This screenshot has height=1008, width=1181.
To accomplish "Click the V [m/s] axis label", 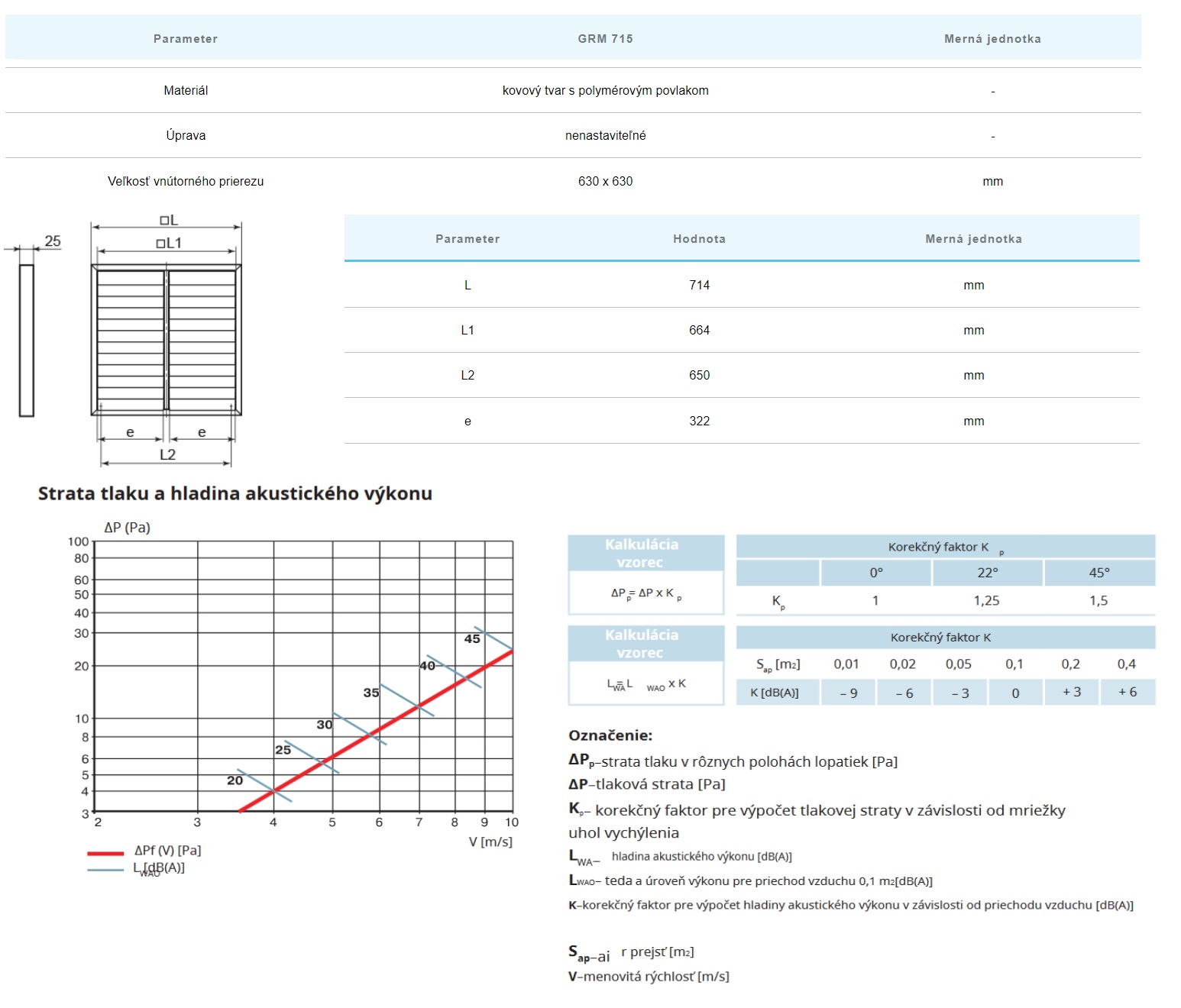I will point(490,842).
